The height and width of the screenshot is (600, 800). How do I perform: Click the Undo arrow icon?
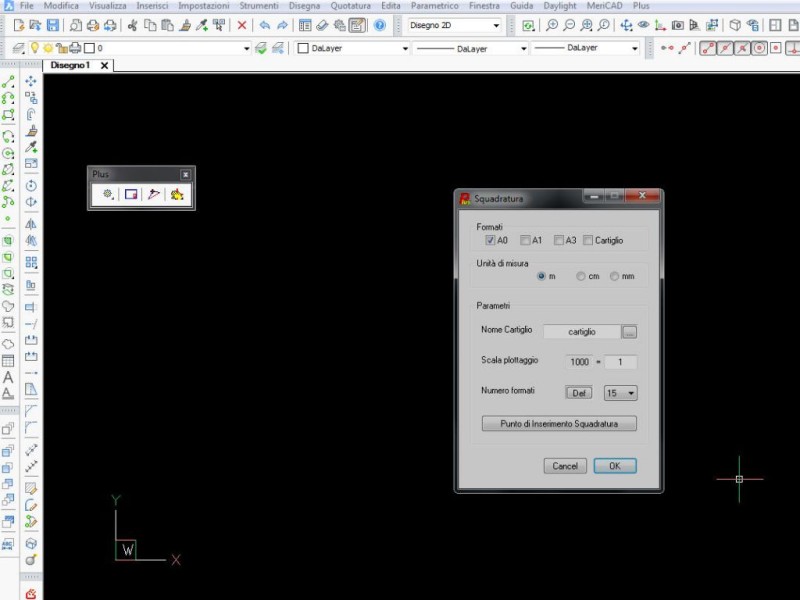coord(264,25)
